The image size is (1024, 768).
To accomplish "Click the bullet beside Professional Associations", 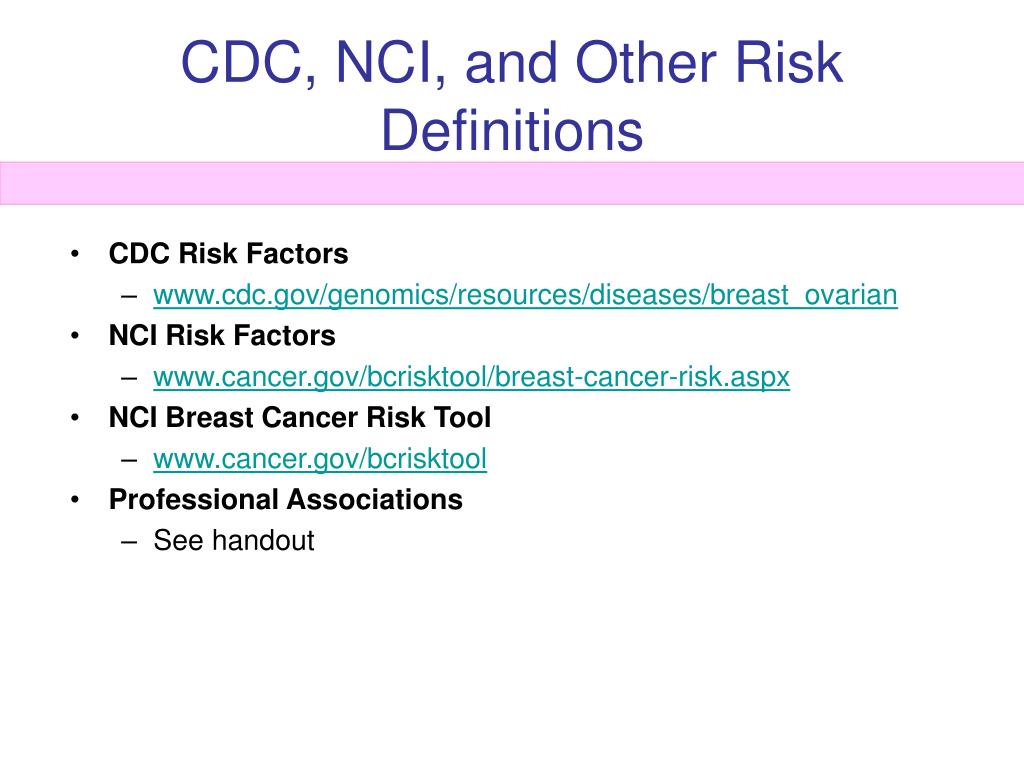I will pos(75,500).
